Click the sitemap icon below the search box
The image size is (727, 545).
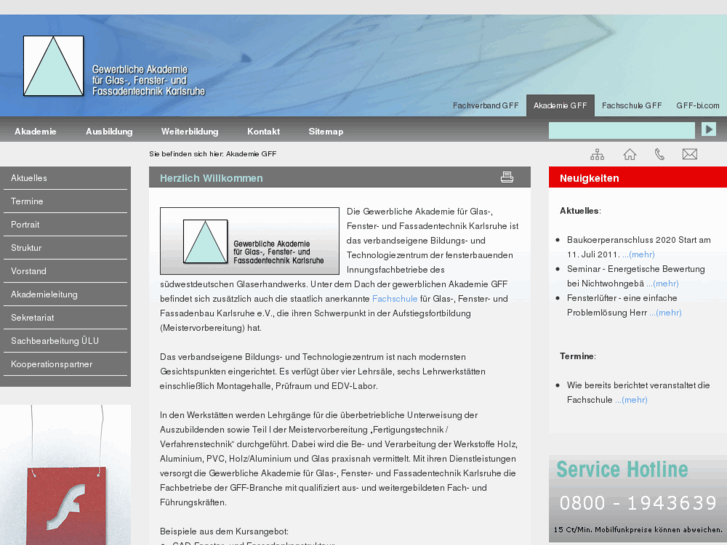597,154
